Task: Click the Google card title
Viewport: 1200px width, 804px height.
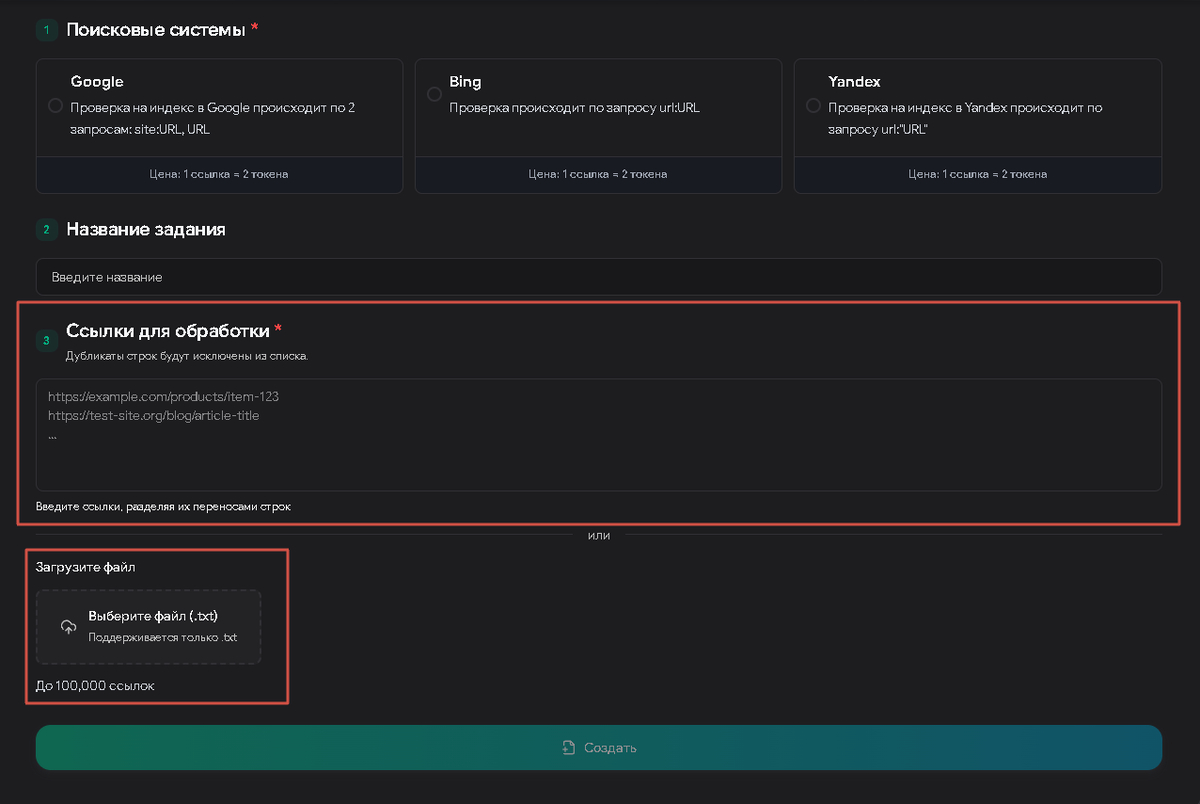Action: point(97,82)
